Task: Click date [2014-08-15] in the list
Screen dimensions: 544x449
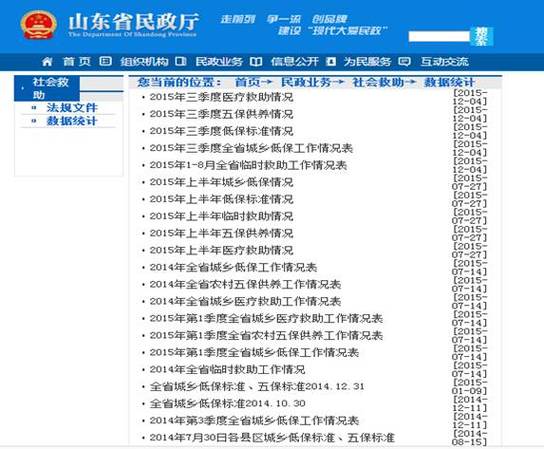Action: pos(470,437)
